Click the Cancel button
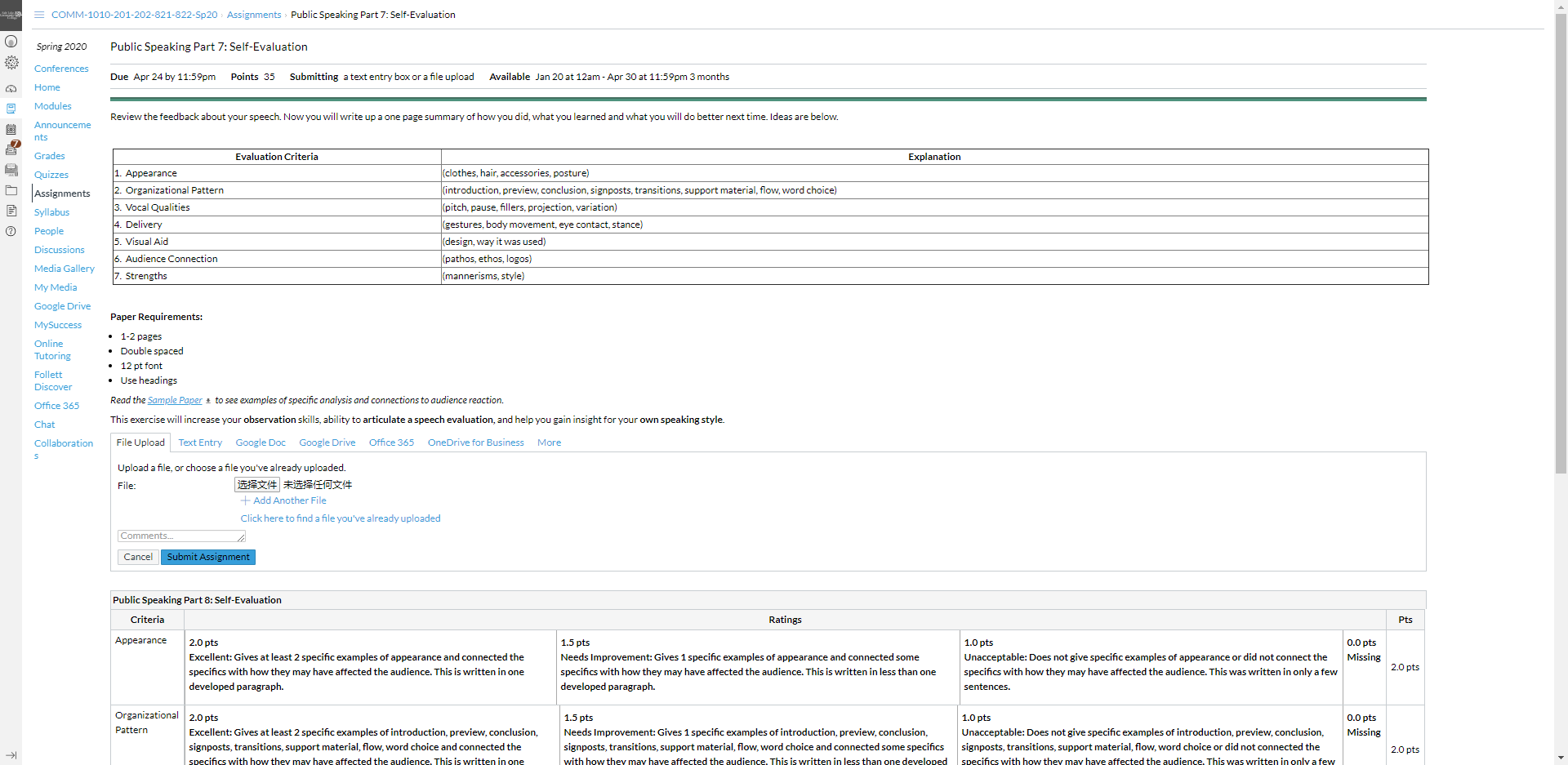This screenshot has width=1568, height=765. 138,557
